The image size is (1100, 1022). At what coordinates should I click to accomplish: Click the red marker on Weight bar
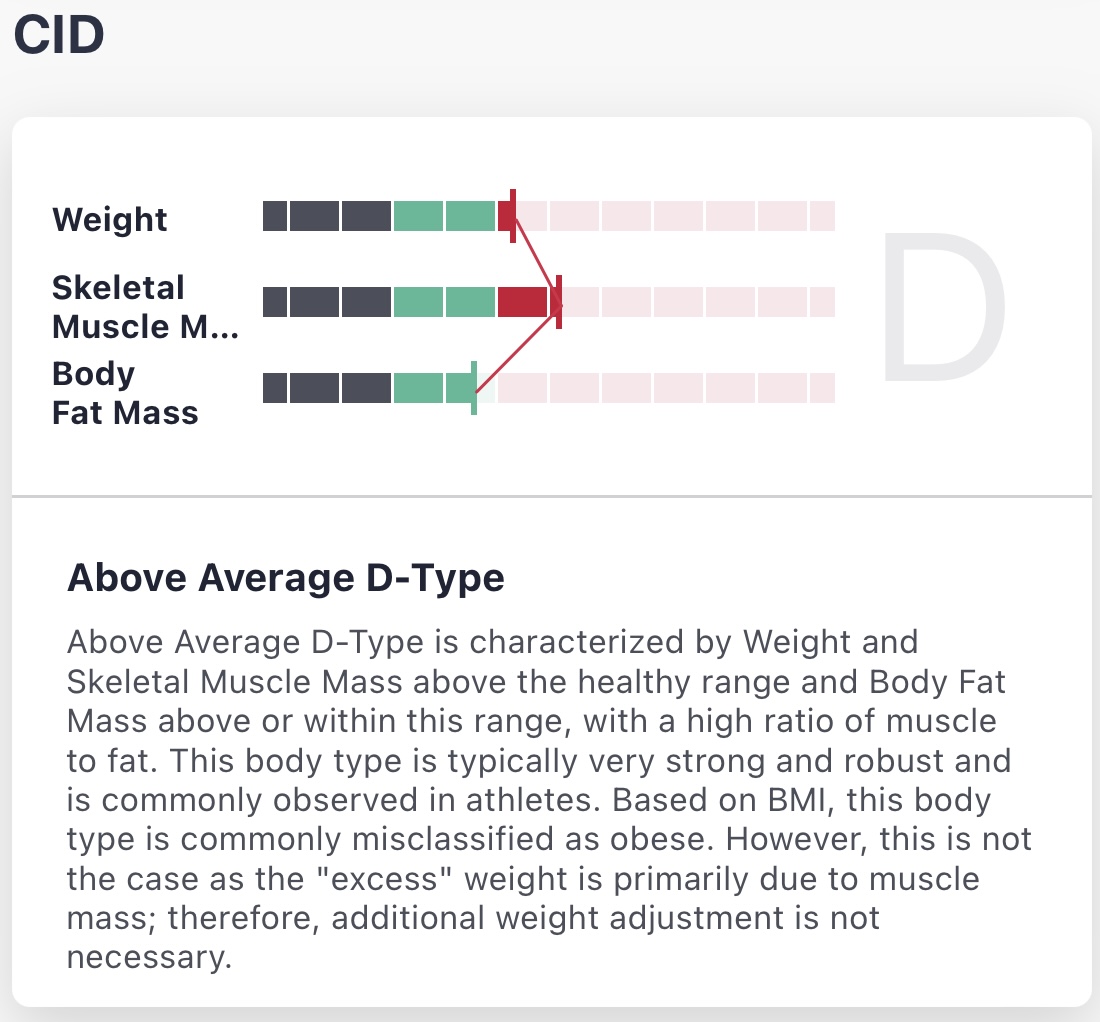513,216
